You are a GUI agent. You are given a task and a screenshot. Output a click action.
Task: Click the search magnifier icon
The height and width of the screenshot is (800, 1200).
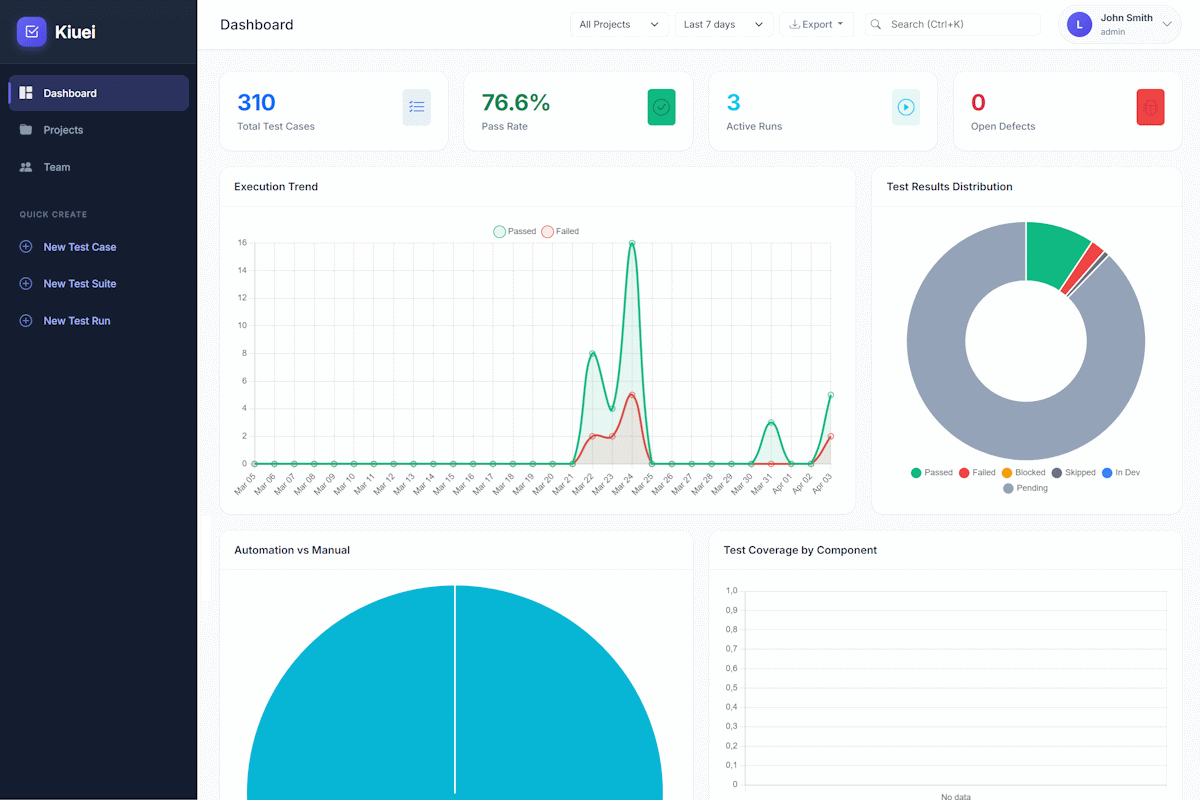(875, 23)
